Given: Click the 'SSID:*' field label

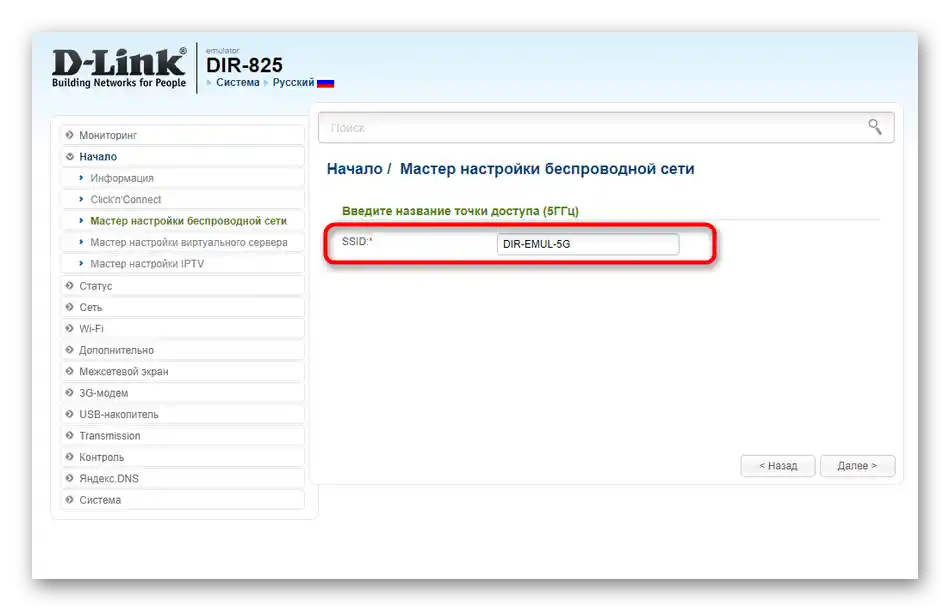Looking at the screenshot, I should tap(357, 241).
